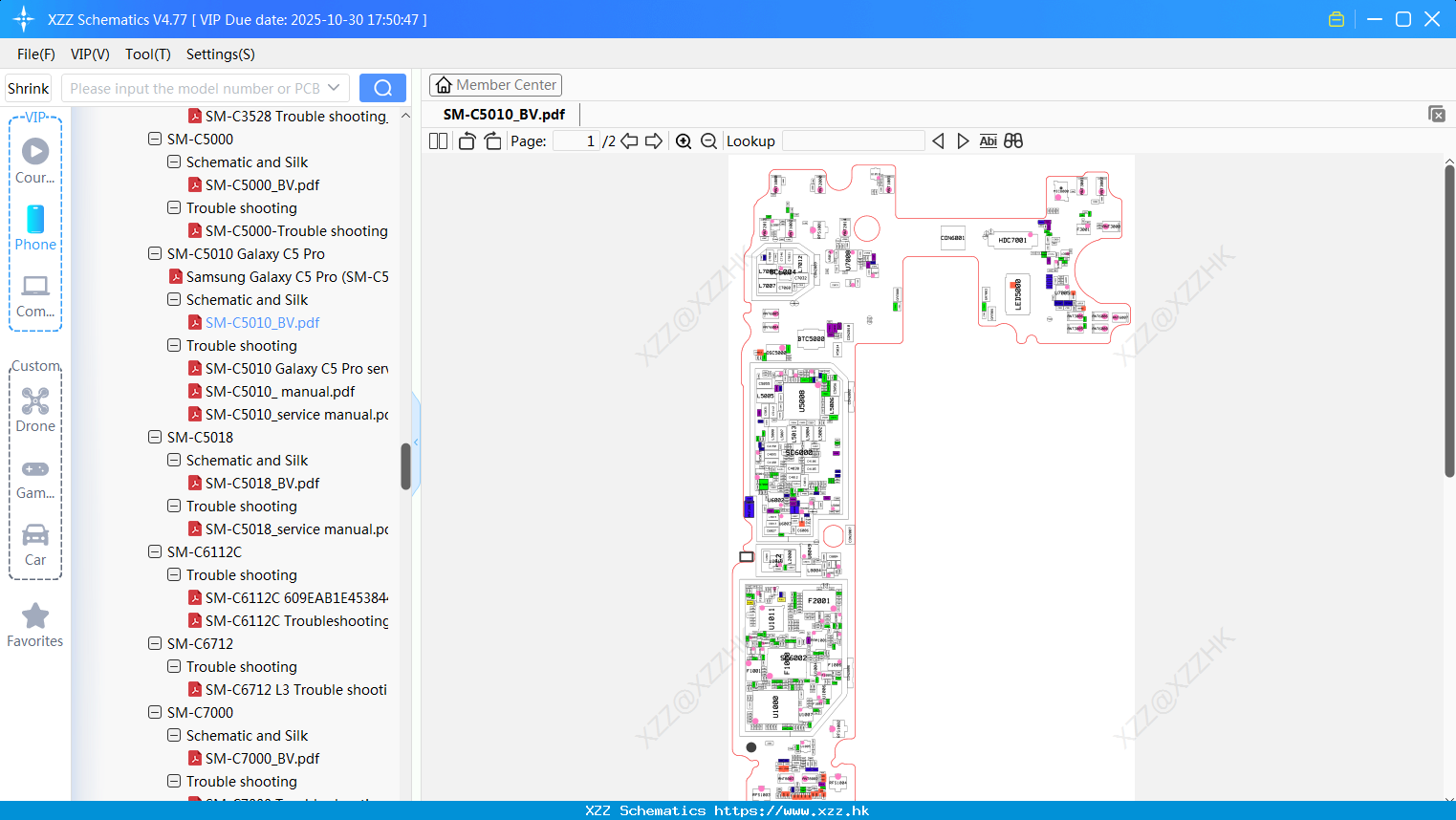The height and width of the screenshot is (820, 1456).
Task: Toggle the Abi text match option
Action: (989, 141)
